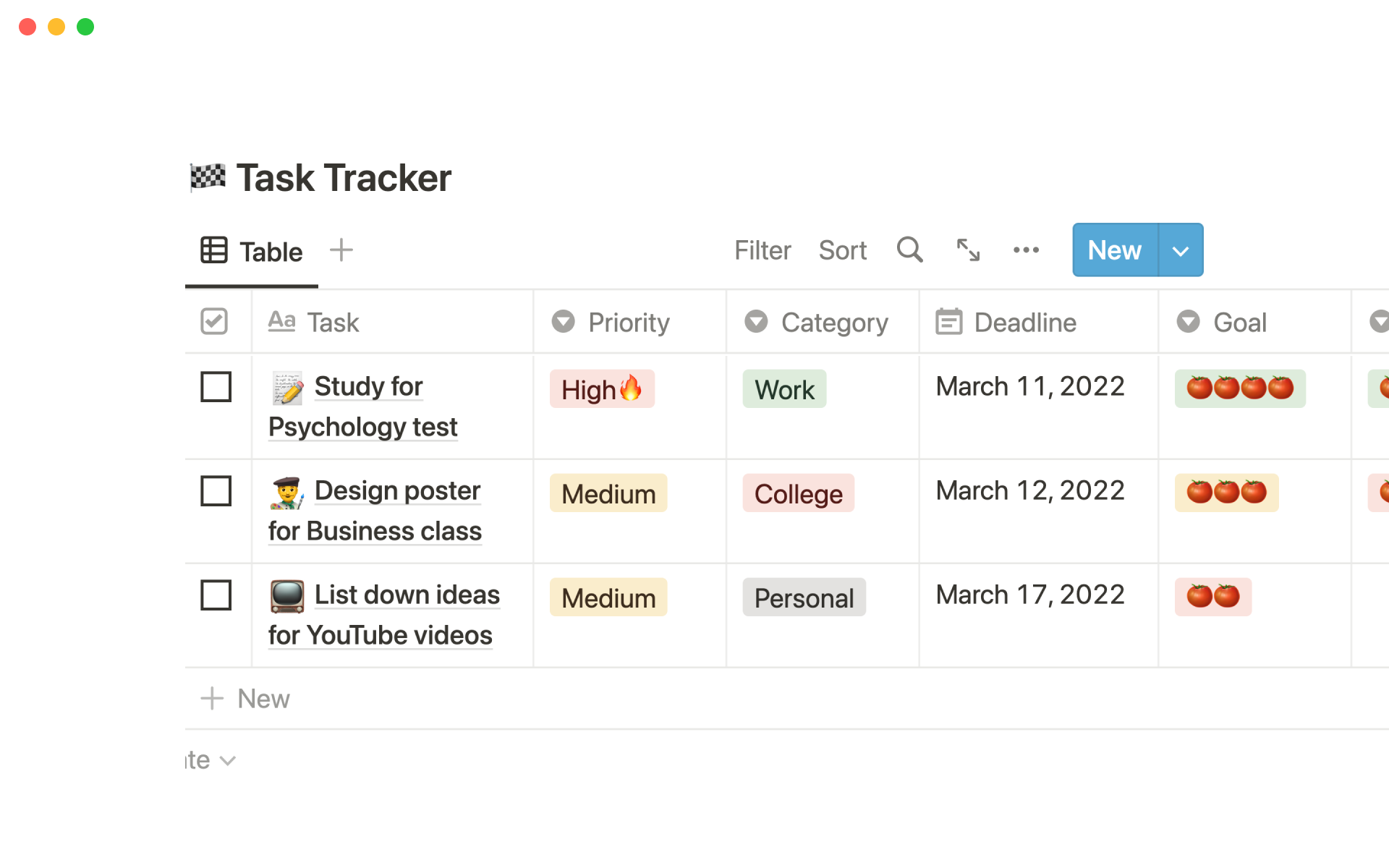
Task: Click the artist emoji on Design poster task
Action: pos(287,493)
